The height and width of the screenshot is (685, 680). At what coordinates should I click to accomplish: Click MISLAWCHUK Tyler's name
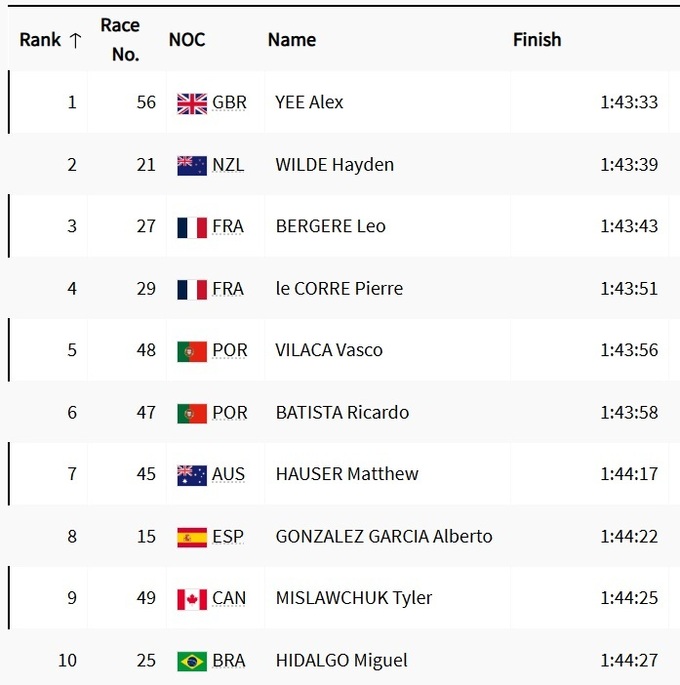353,599
